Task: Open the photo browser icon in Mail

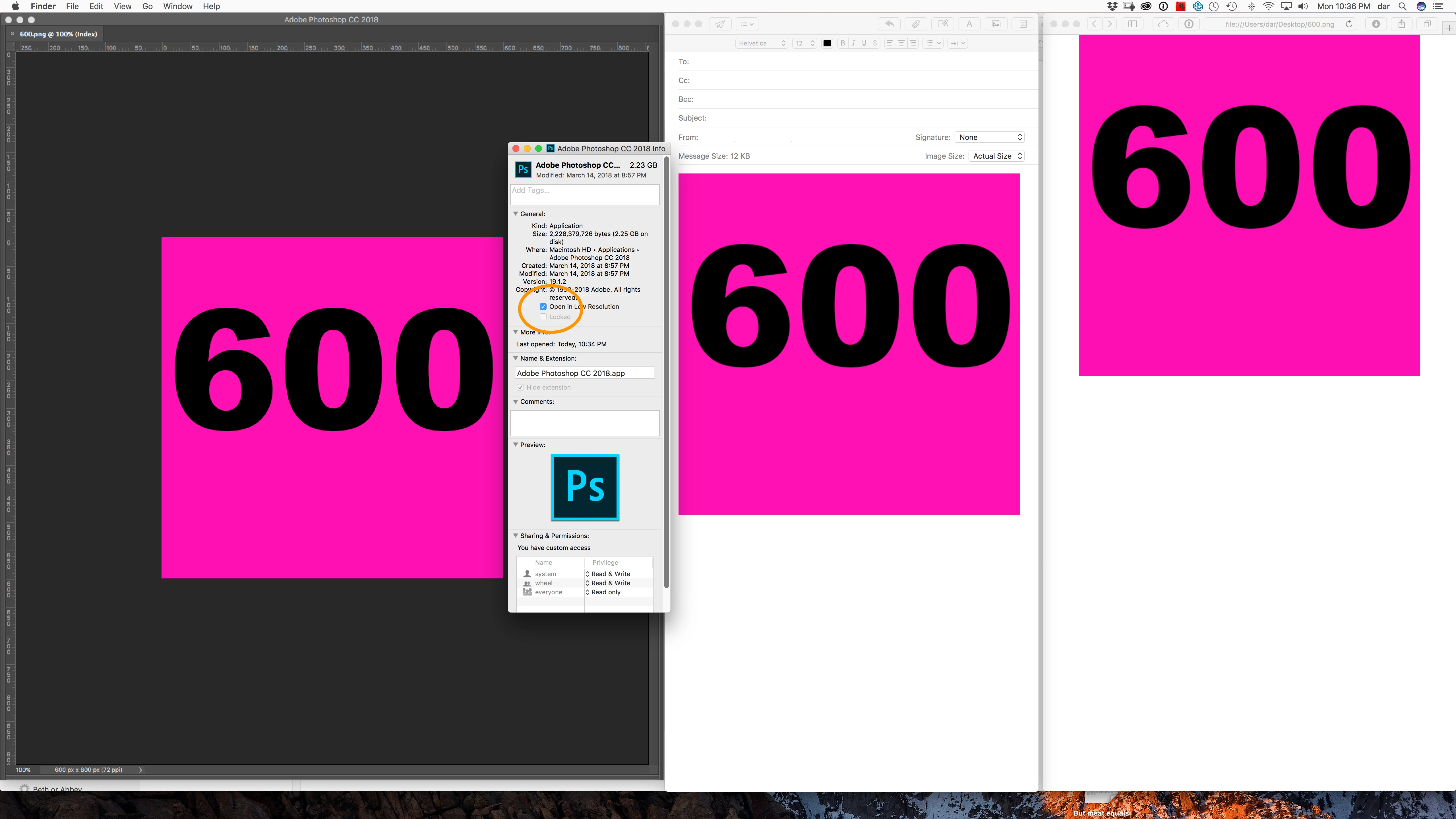Action: point(996,24)
